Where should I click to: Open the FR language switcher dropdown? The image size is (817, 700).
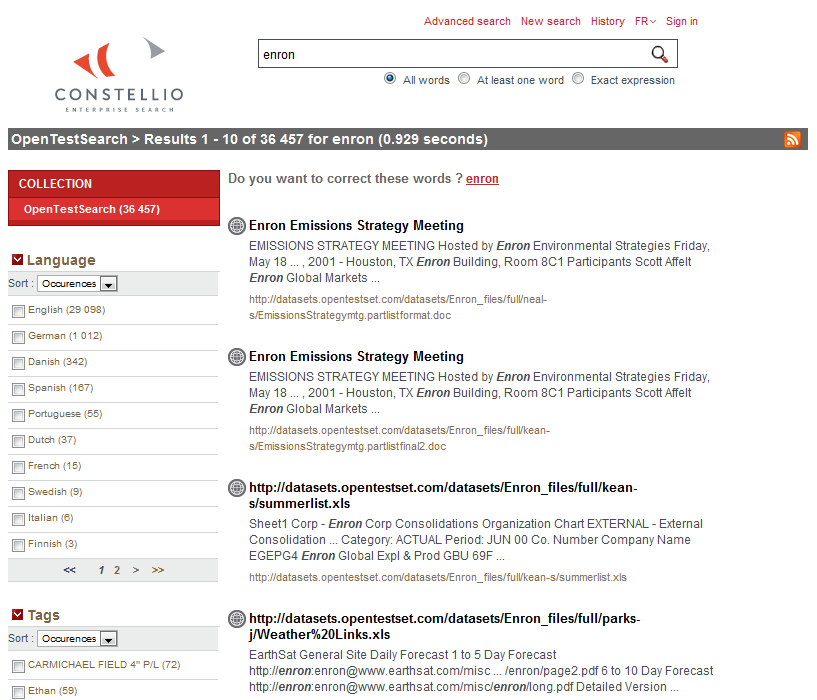645,21
